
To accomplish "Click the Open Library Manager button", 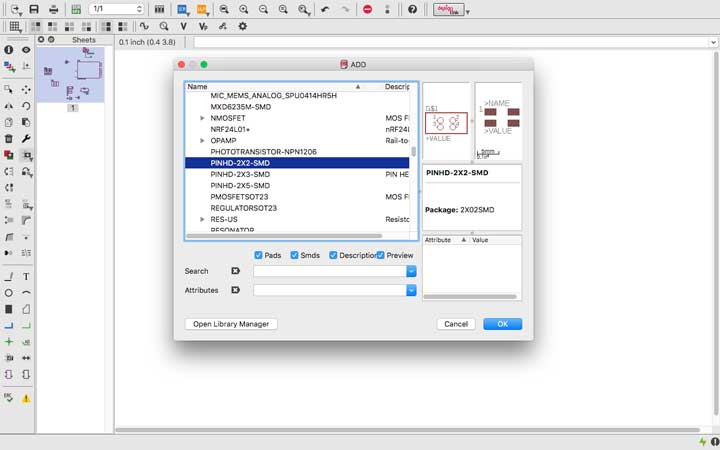I will tap(231, 324).
